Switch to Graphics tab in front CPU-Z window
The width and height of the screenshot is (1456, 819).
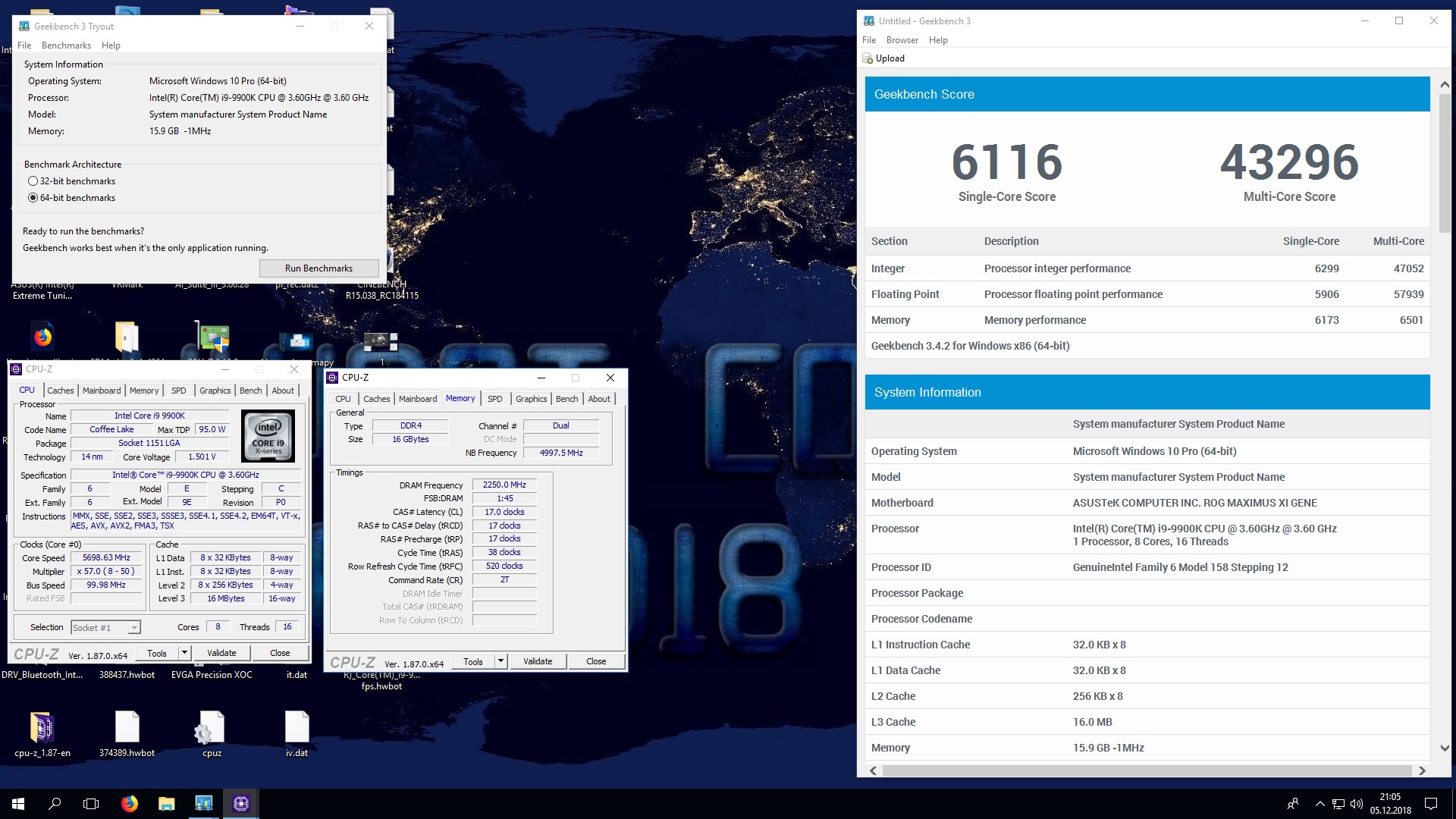[532, 399]
